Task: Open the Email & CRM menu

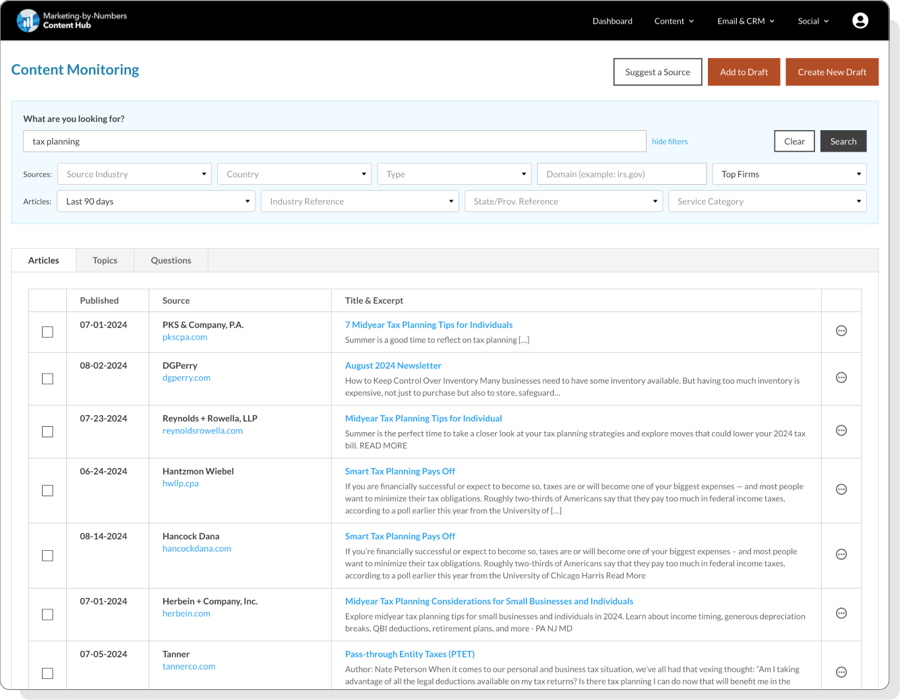Action: coord(746,21)
